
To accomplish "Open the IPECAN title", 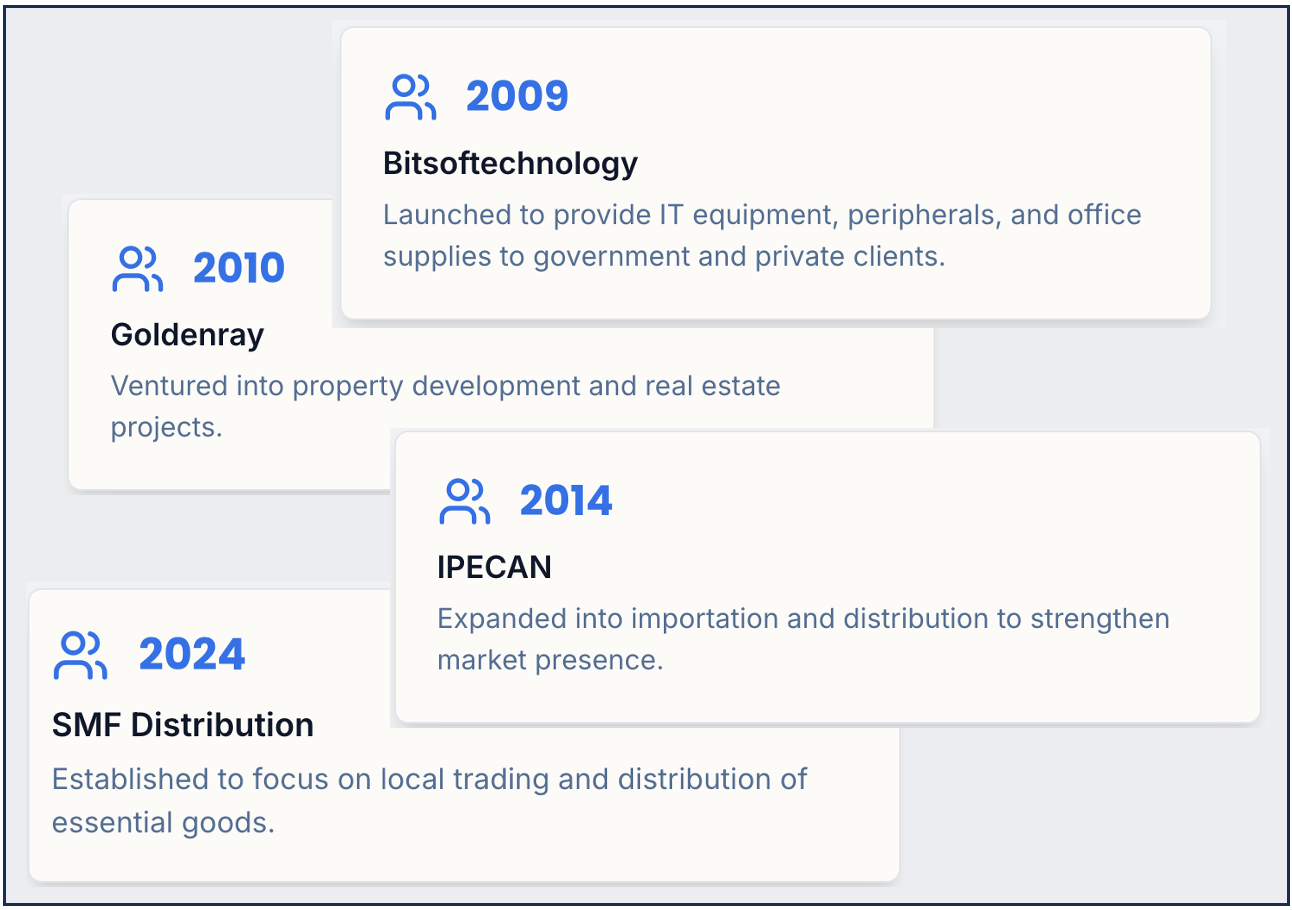I will (494, 568).
